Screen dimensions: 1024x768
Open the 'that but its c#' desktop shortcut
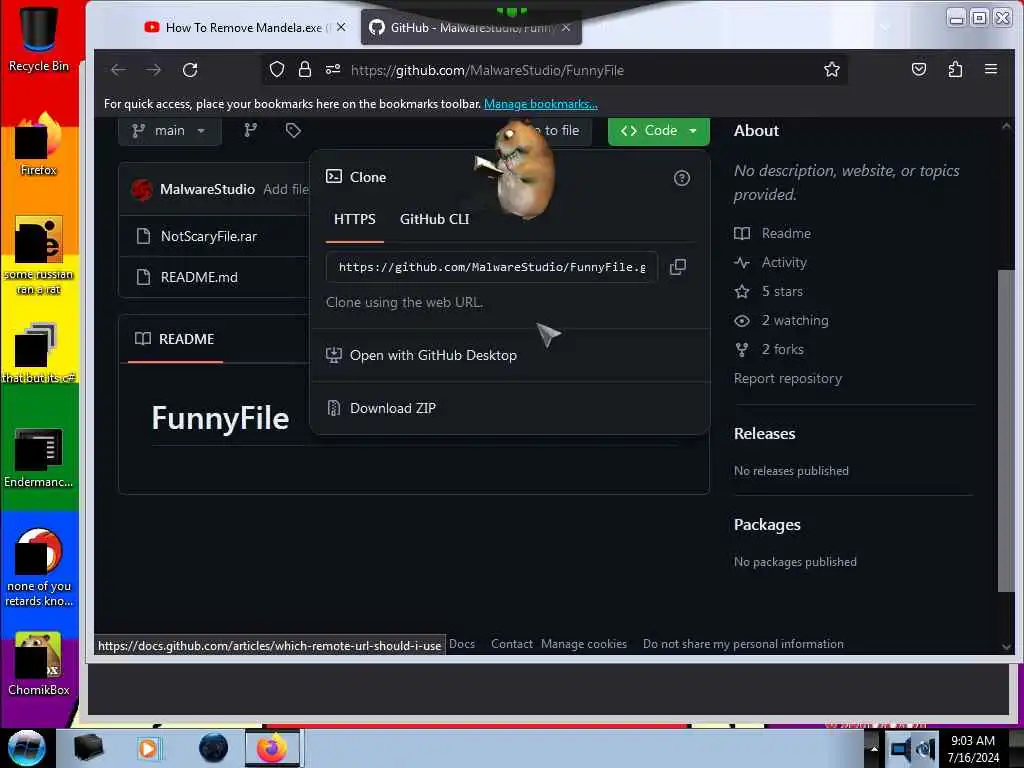click(39, 353)
